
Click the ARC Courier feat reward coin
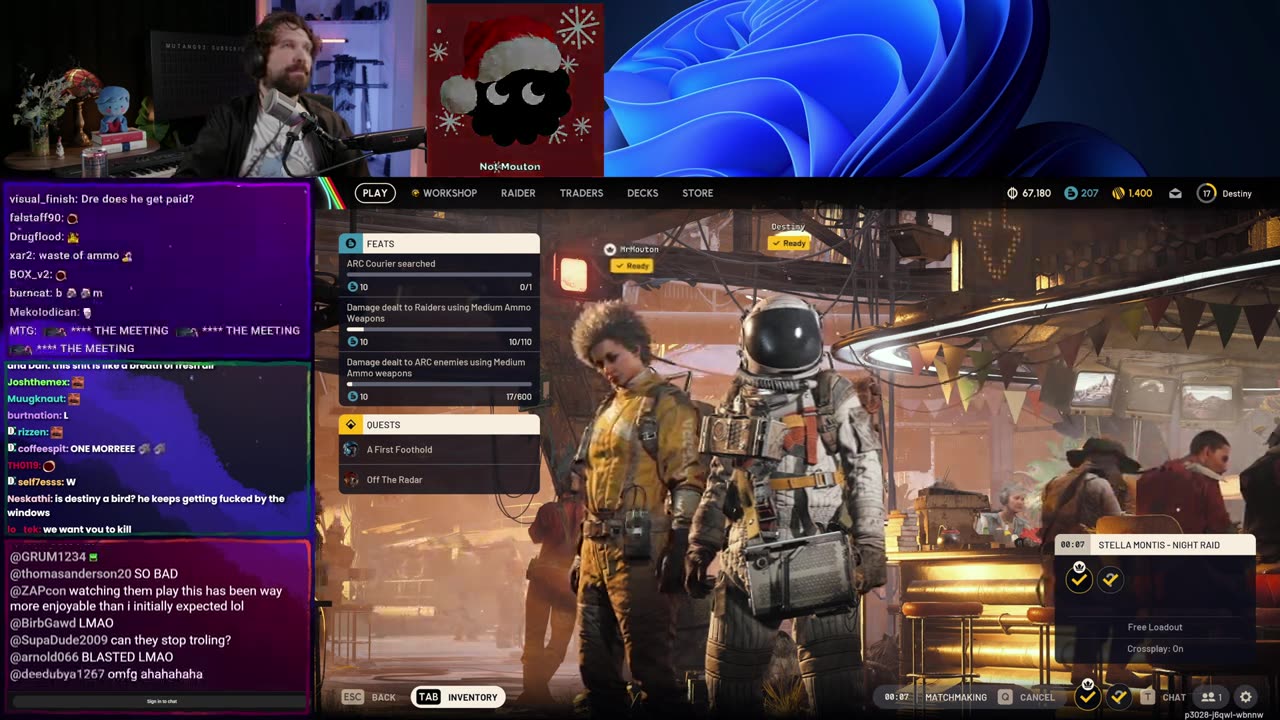point(352,287)
